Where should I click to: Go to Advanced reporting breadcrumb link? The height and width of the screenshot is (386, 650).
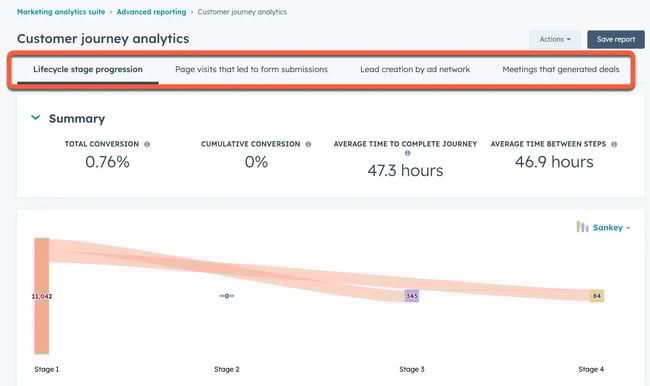pos(151,12)
